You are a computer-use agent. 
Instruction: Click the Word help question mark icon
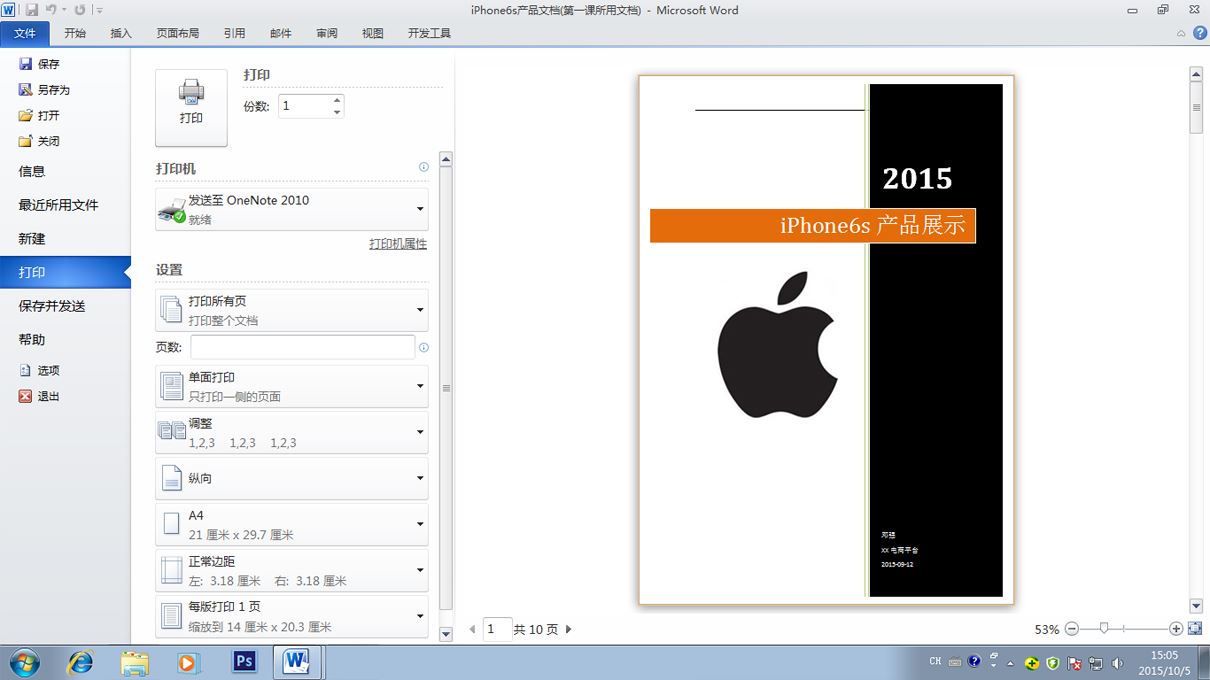pyautogui.click(x=1199, y=33)
